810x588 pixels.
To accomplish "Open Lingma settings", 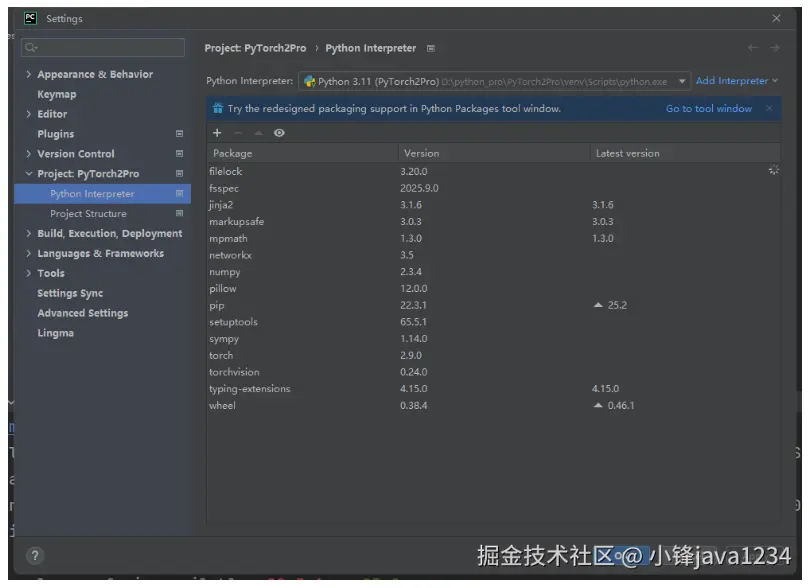I will point(55,333).
